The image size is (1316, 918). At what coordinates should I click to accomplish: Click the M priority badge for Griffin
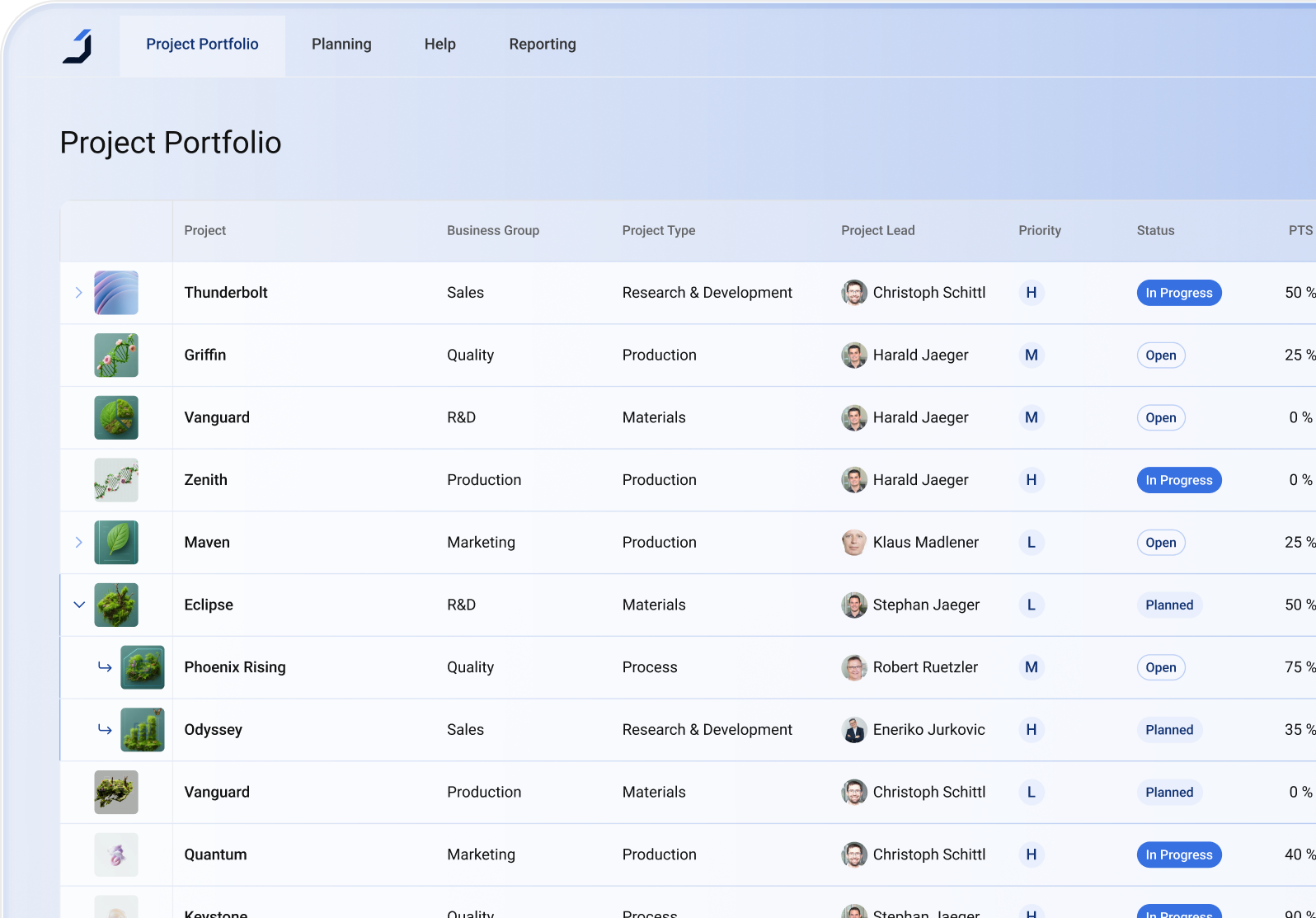click(1032, 355)
